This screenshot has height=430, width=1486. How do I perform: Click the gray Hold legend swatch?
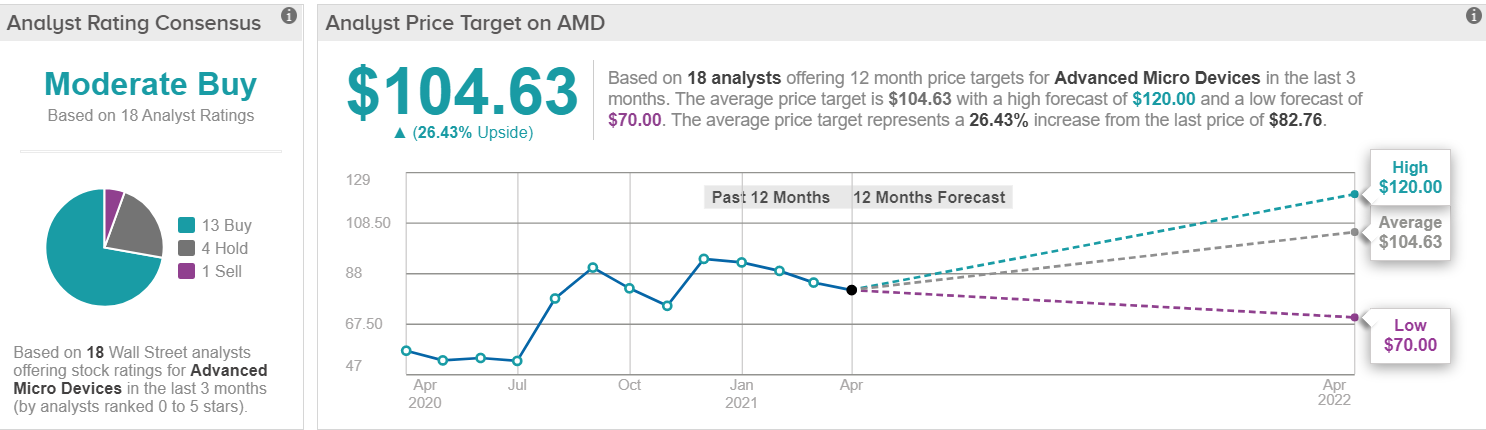point(185,248)
